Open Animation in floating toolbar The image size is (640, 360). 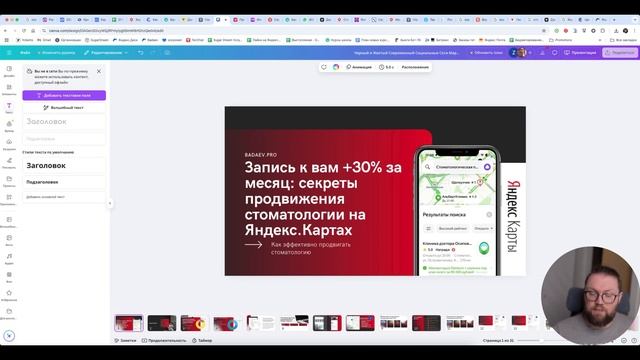click(x=359, y=67)
